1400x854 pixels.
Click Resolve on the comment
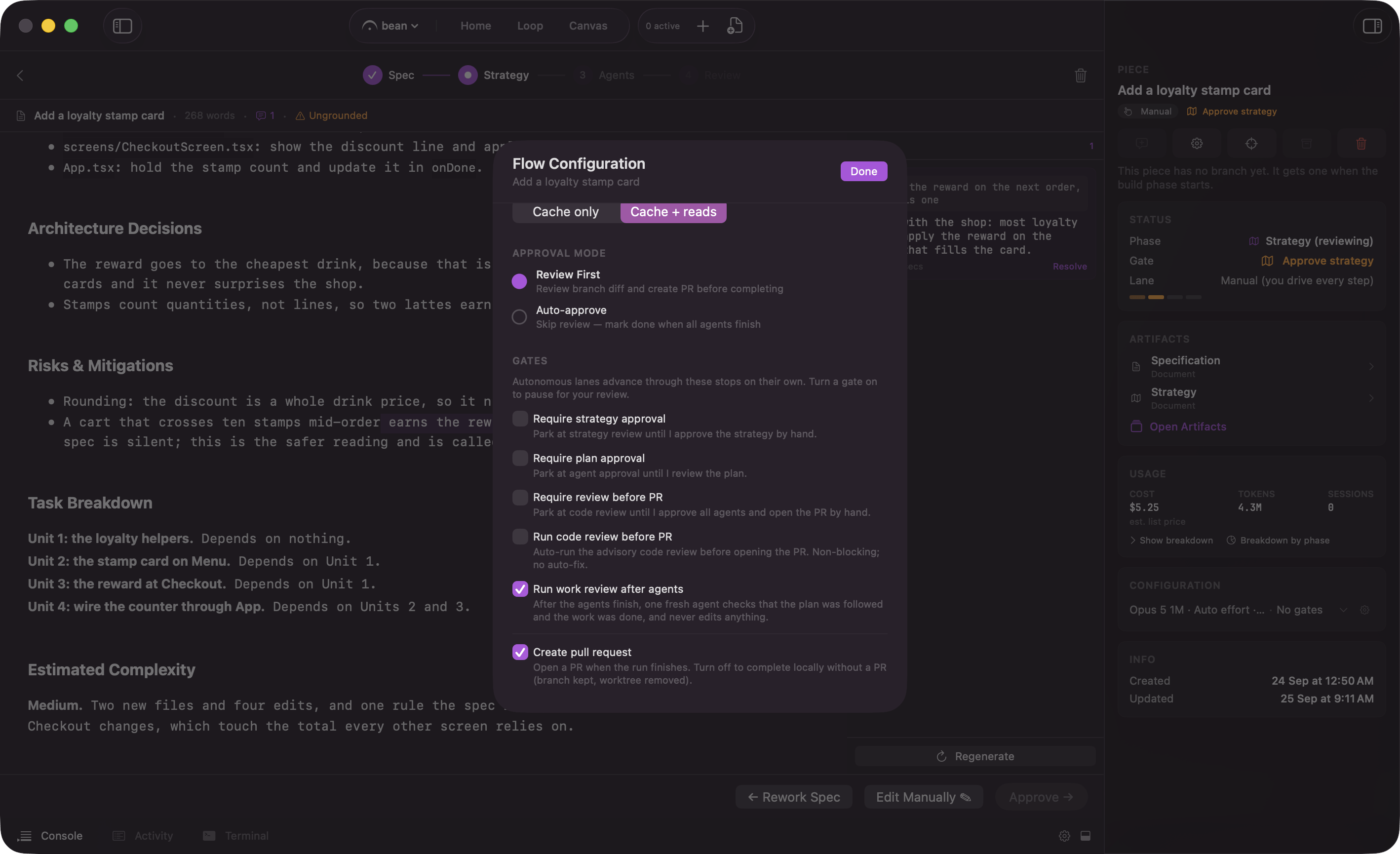point(1069,267)
